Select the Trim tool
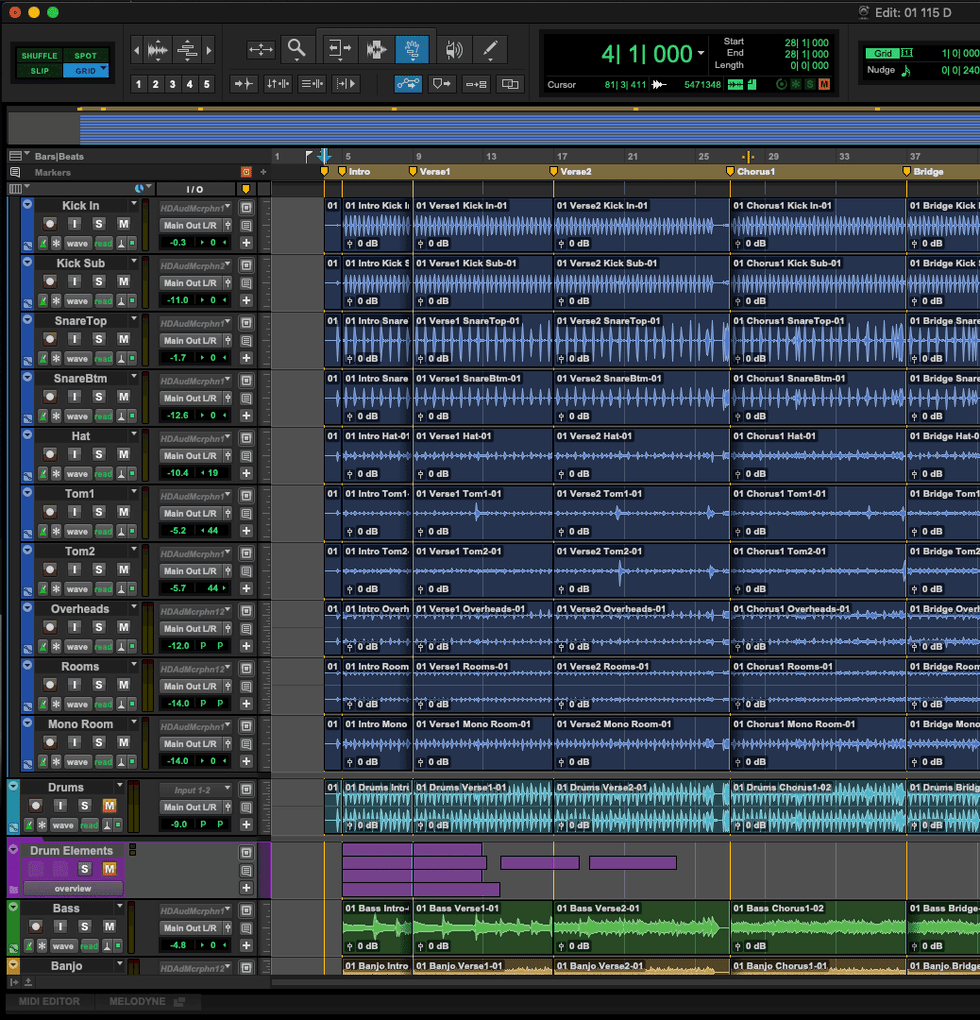This screenshot has height=1020, width=980. tap(340, 48)
